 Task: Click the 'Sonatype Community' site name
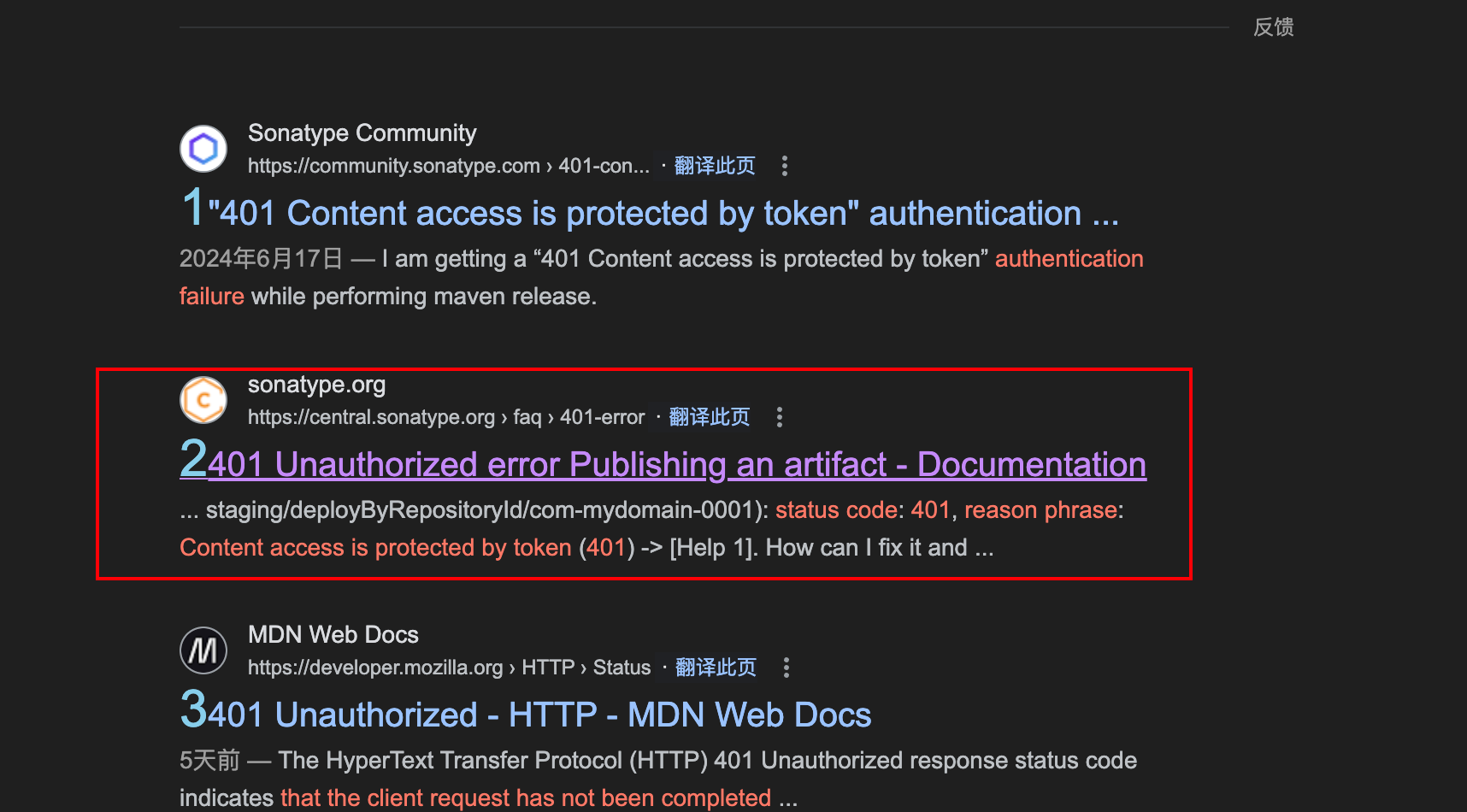point(362,133)
